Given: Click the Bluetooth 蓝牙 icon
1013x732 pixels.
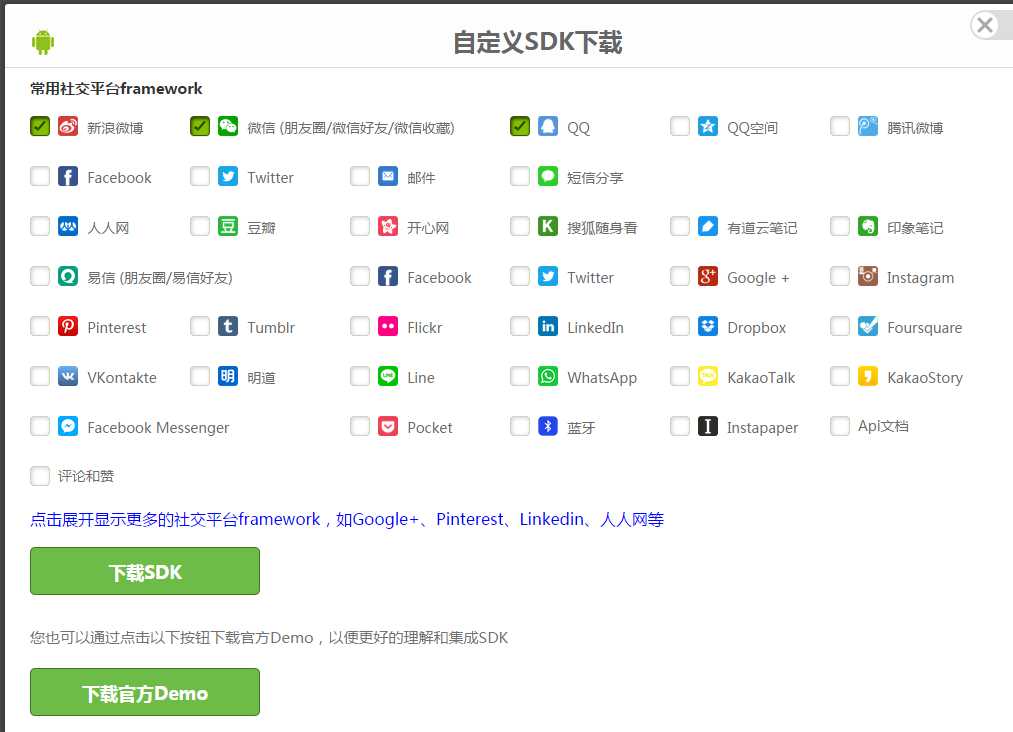Looking at the screenshot, I should pyautogui.click(x=548, y=426).
